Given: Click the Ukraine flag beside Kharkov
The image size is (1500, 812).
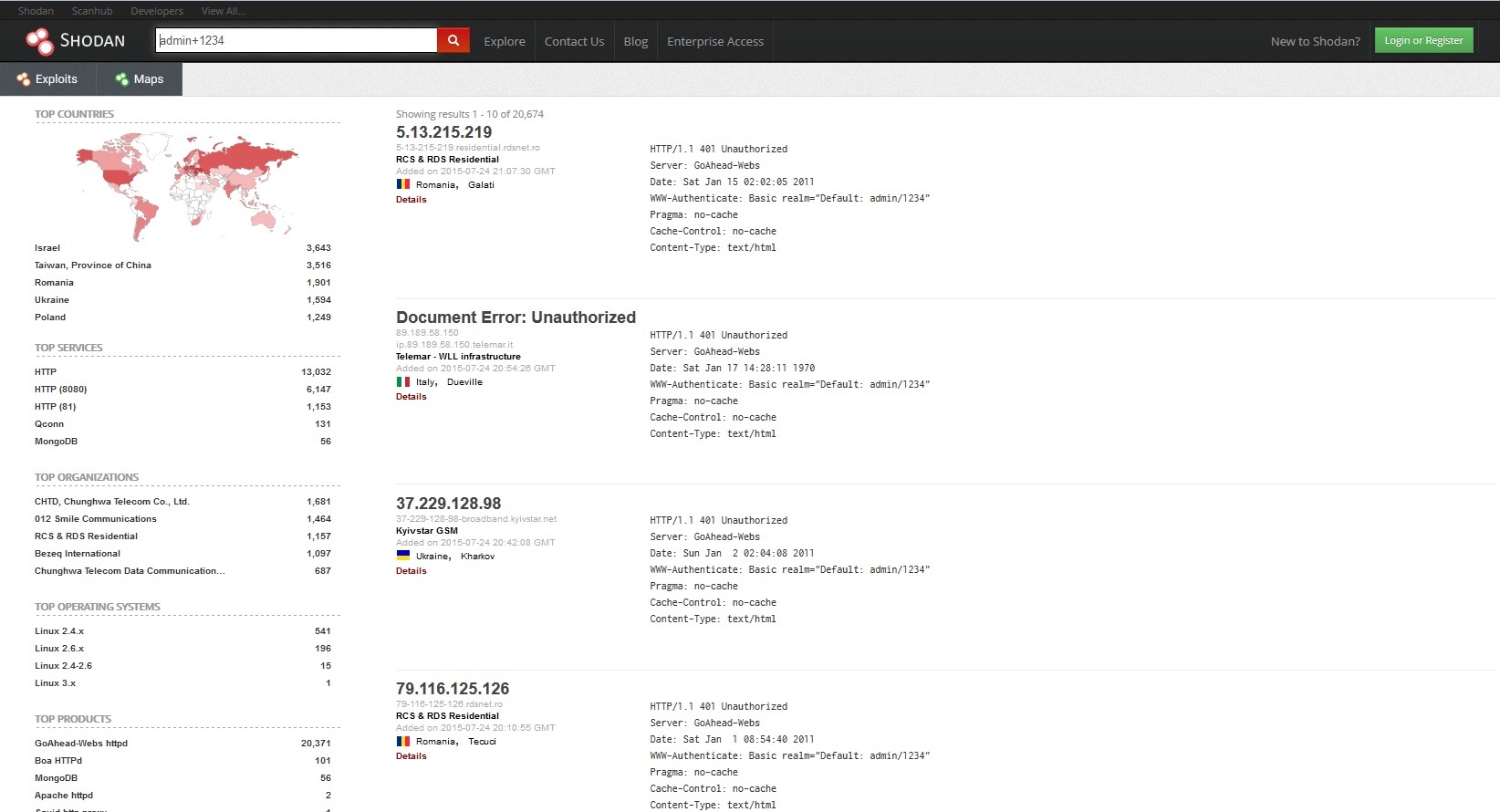Looking at the screenshot, I should (402, 556).
